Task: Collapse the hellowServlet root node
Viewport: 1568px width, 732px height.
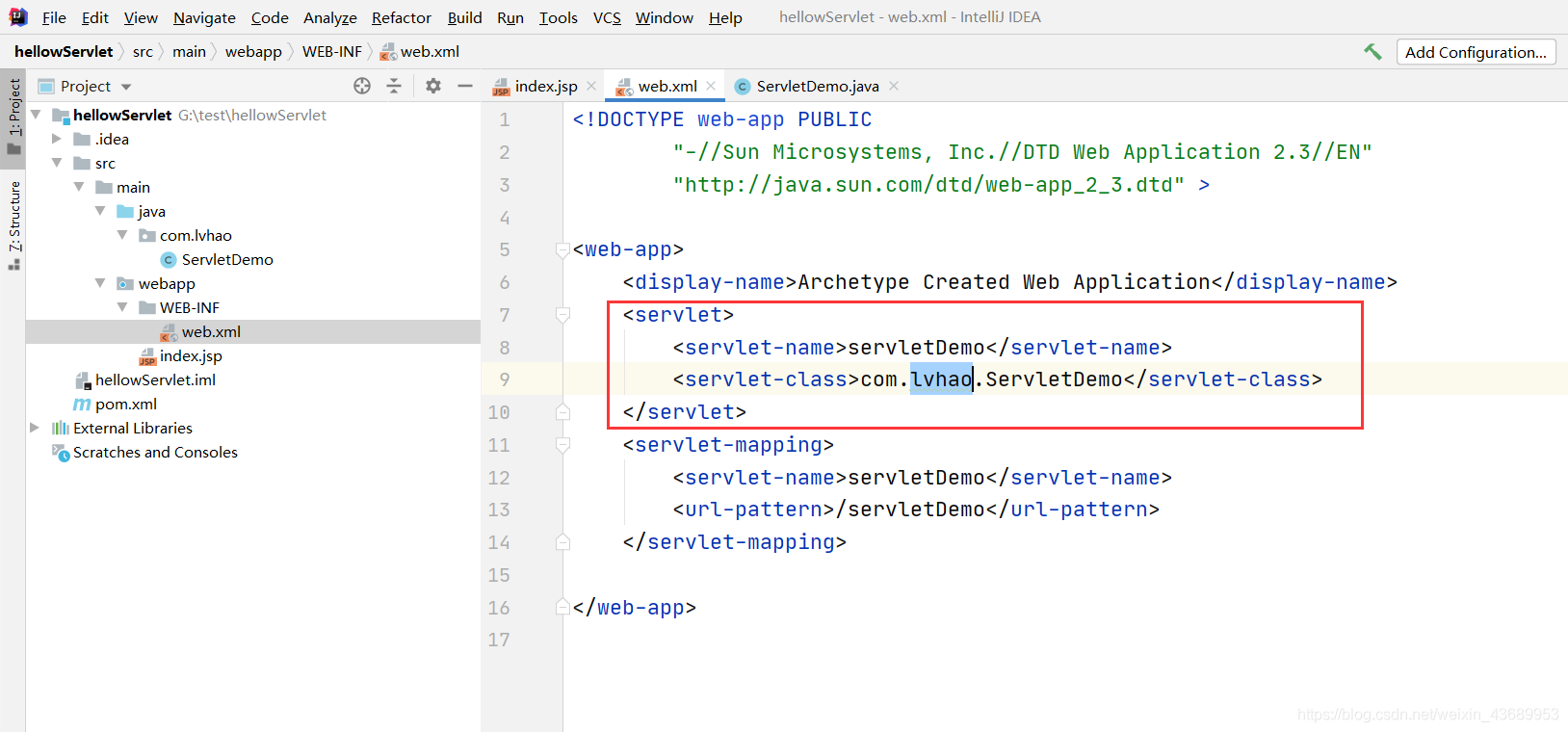Action: tap(37, 115)
